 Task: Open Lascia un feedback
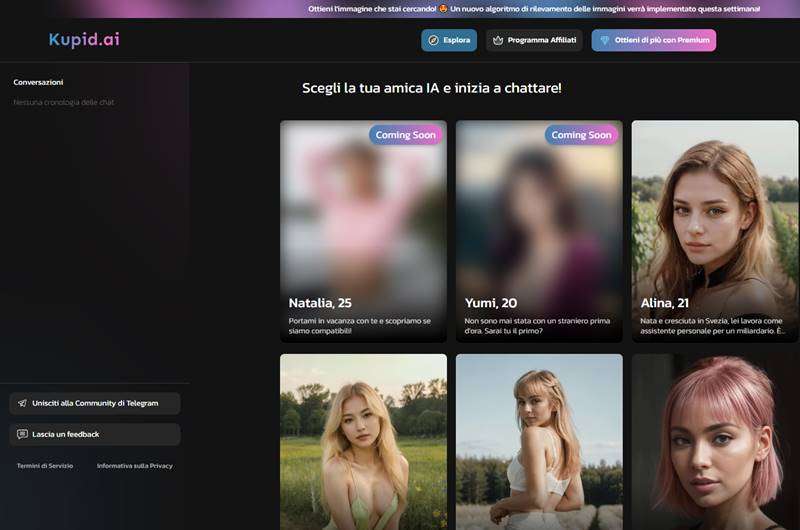(x=95, y=435)
